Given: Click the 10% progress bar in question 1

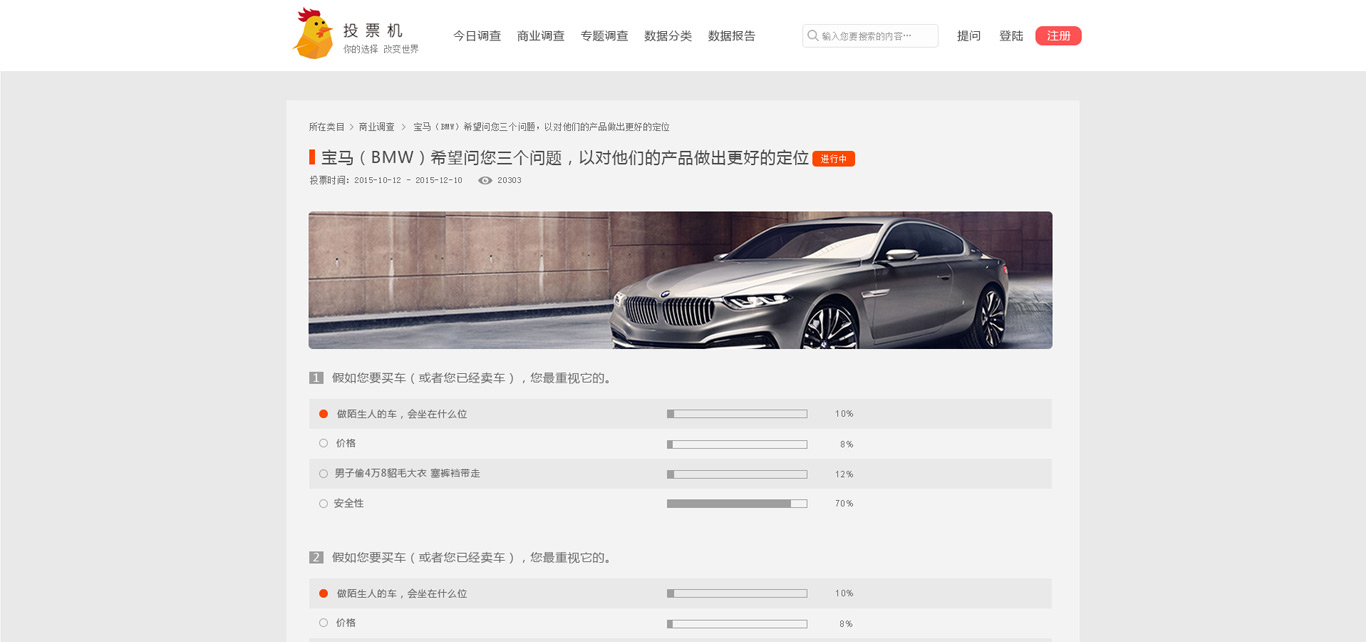Looking at the screenshot, I should pyautogui.click(x=737, y=414).
